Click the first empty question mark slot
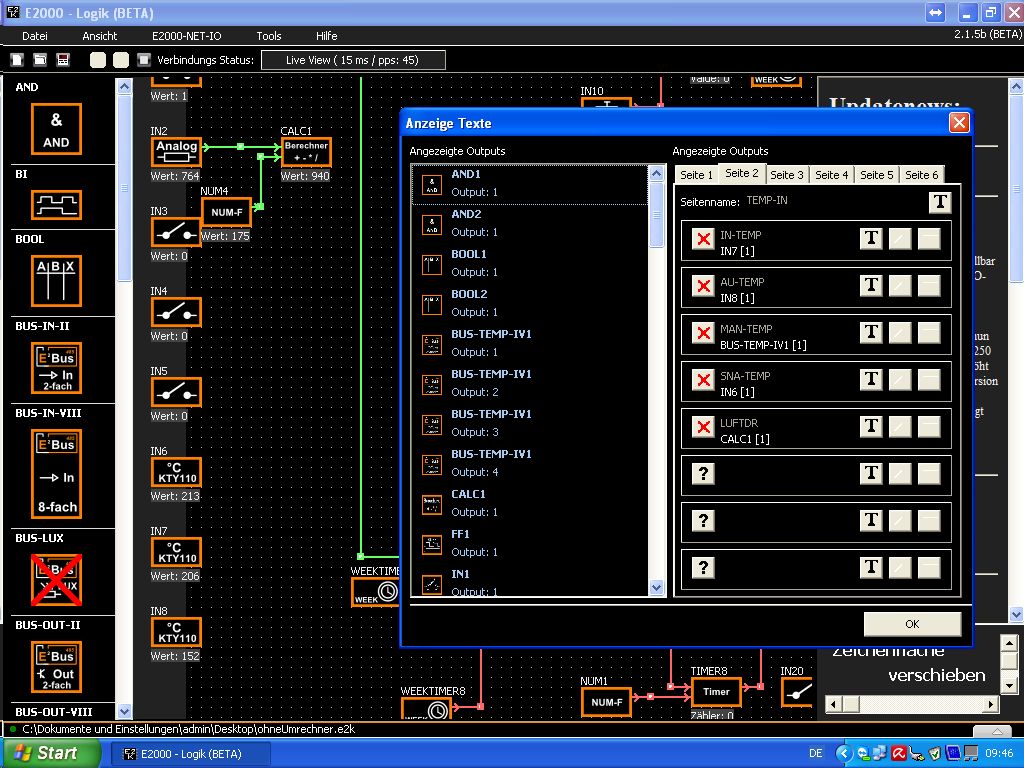This screenshot has width=1024, height=768. pos(703,474)
